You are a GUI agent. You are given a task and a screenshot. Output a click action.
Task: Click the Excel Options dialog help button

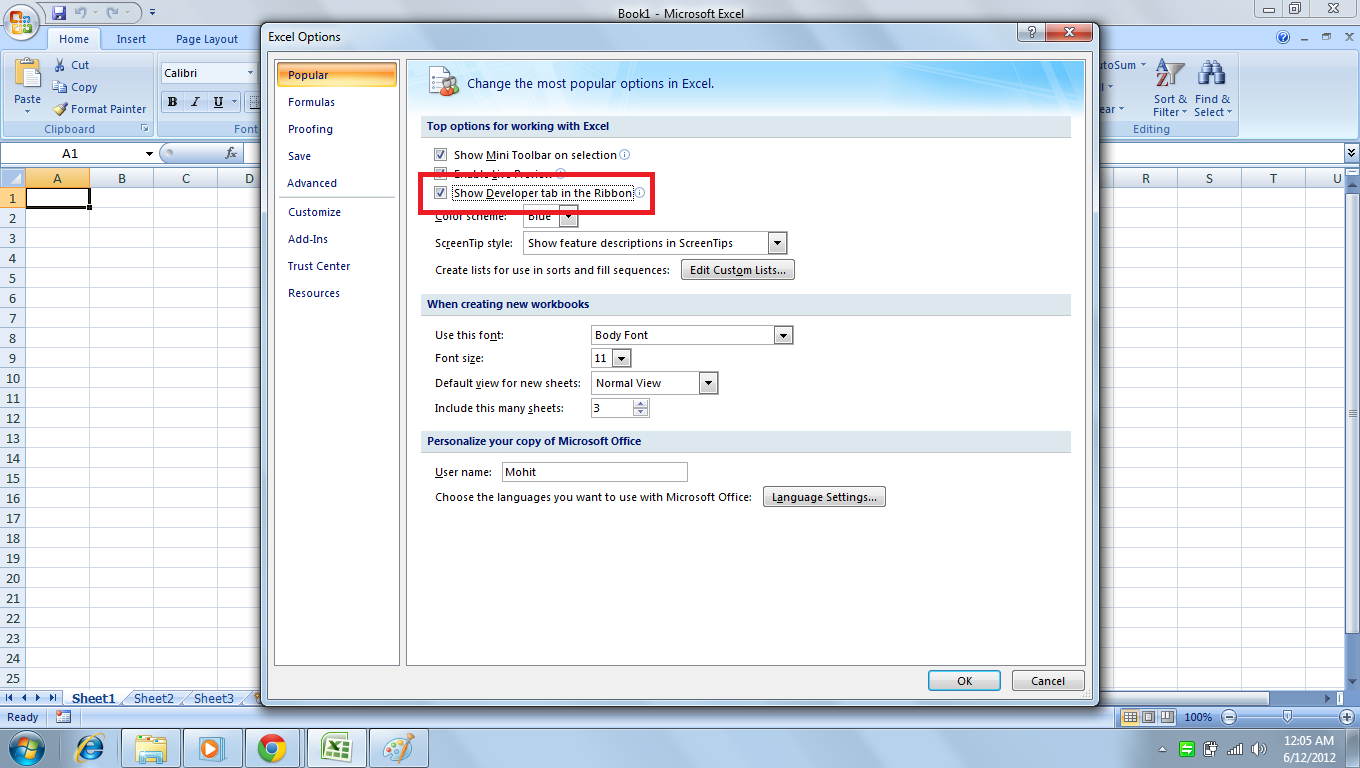[1031, 32]
